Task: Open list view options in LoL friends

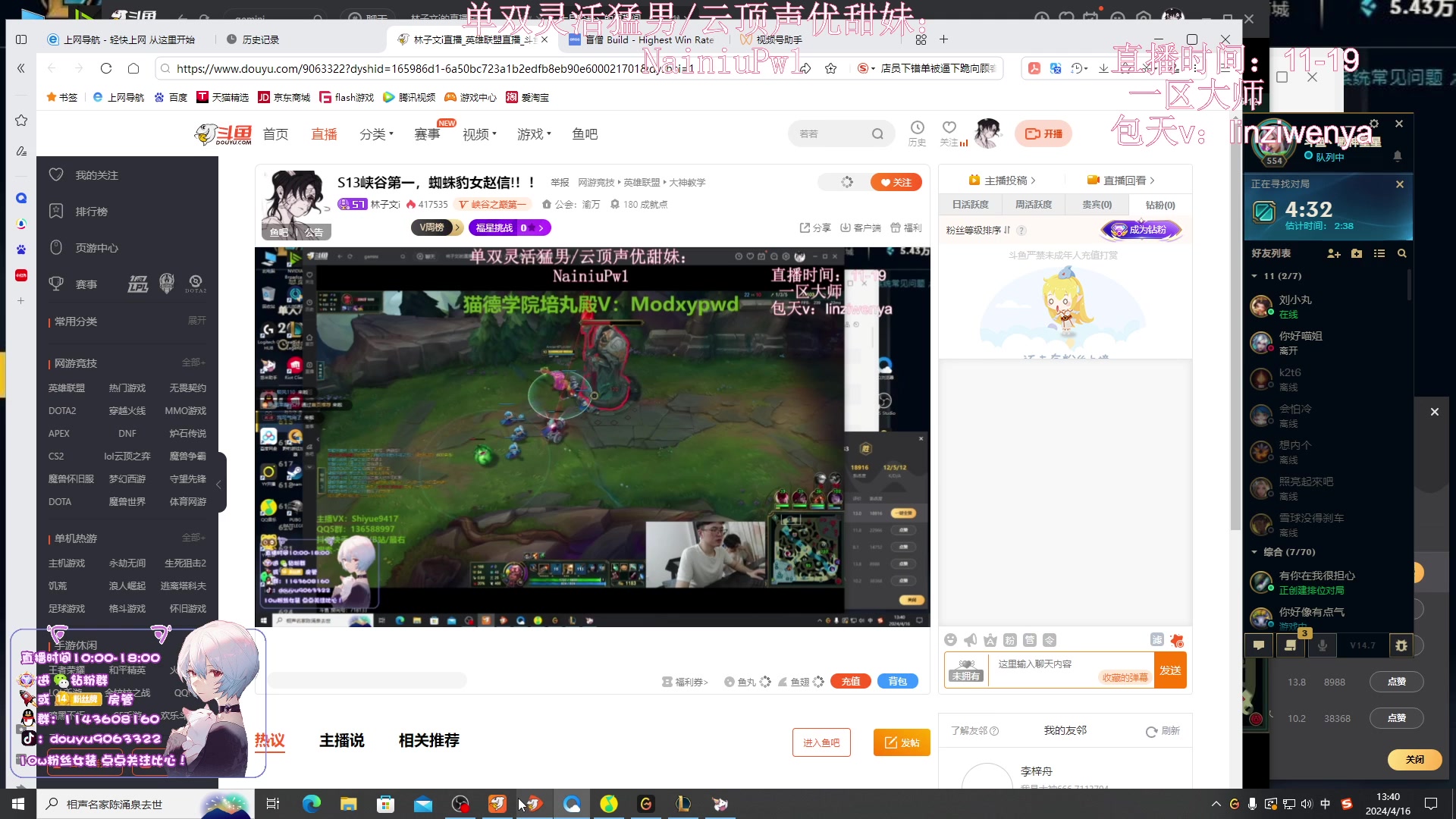Action: pos(1379,253)
